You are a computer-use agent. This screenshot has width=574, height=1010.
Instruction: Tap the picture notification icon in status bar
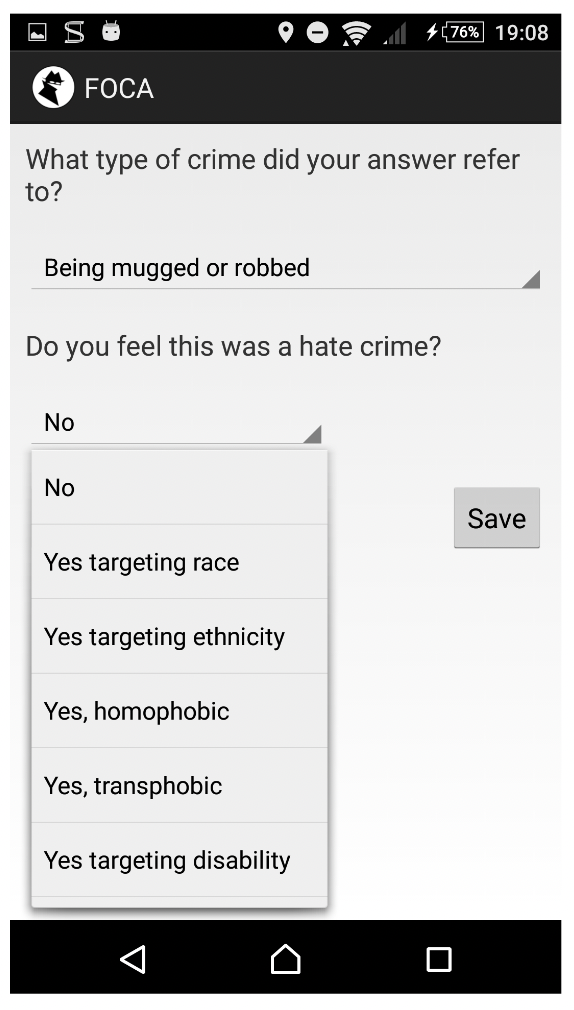(38, 32)
